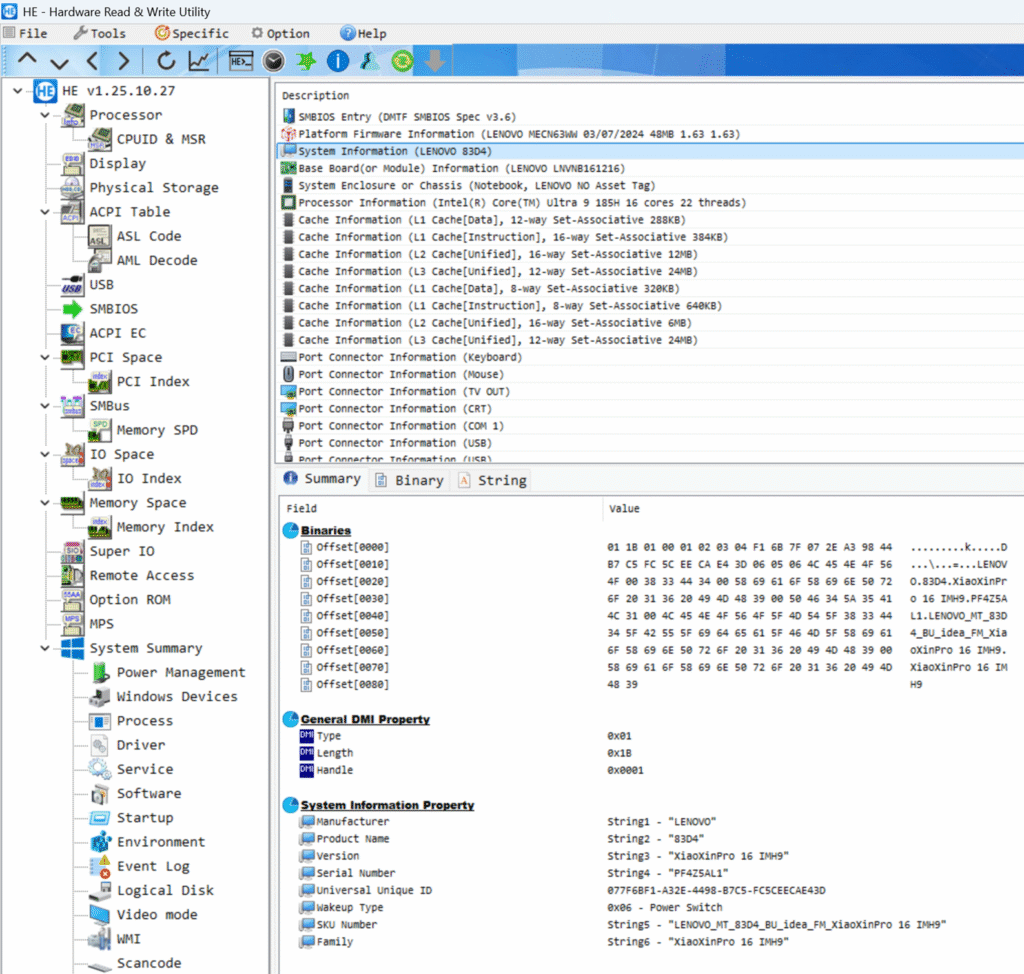Select Power Management in the tree
This screenshot has width=1024, height=974.
(180, 672)
